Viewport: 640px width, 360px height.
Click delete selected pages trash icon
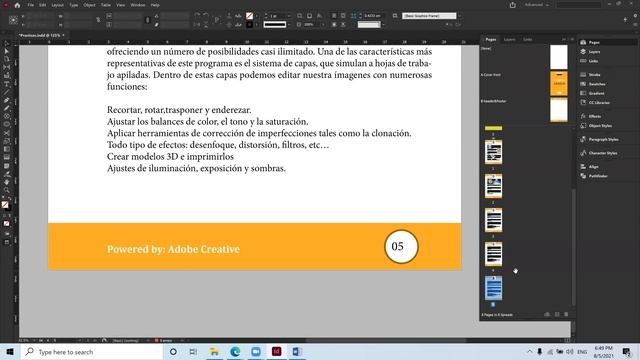tap(566, 314)
